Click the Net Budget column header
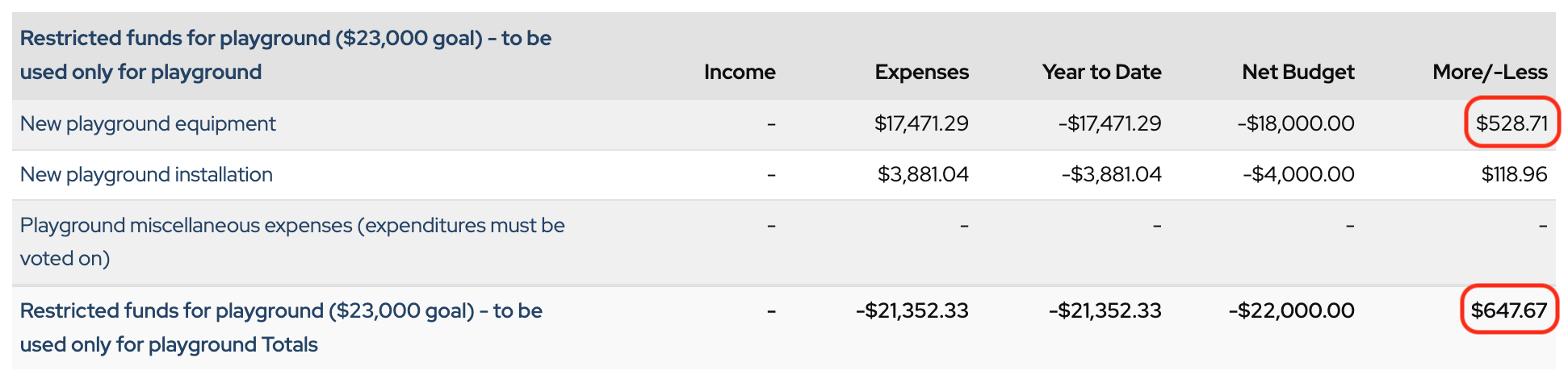 pyautogui.click(x=1298, y=72)
